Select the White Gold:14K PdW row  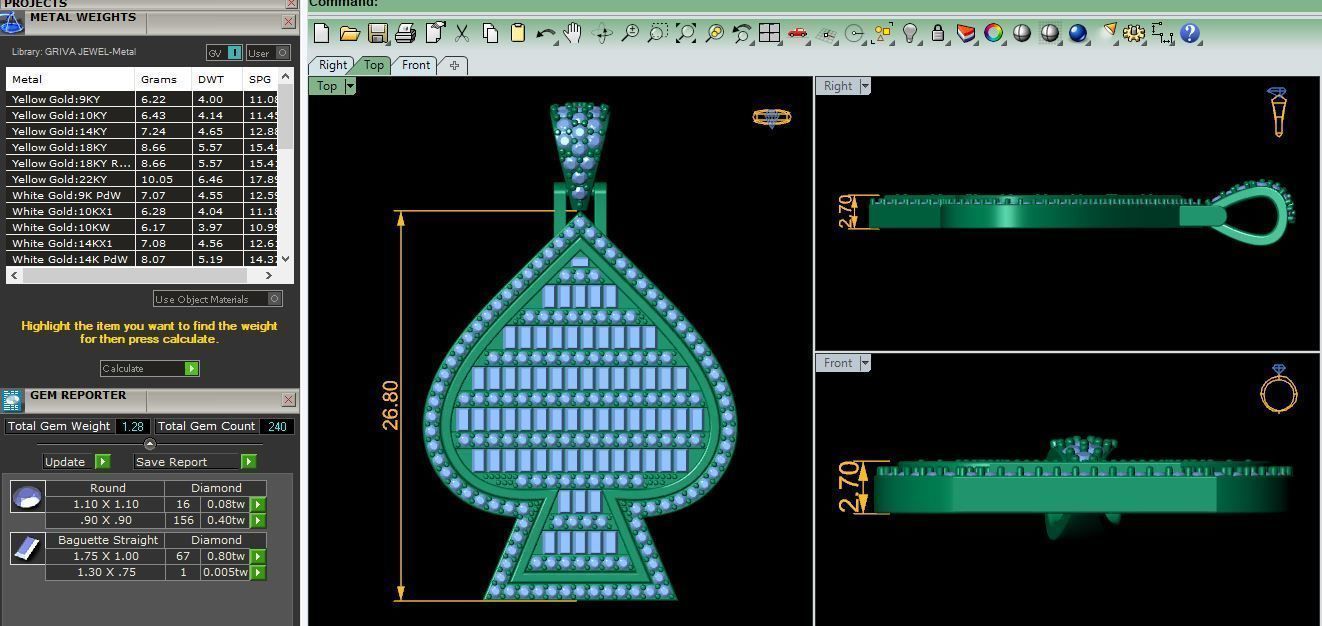(142, 259)
